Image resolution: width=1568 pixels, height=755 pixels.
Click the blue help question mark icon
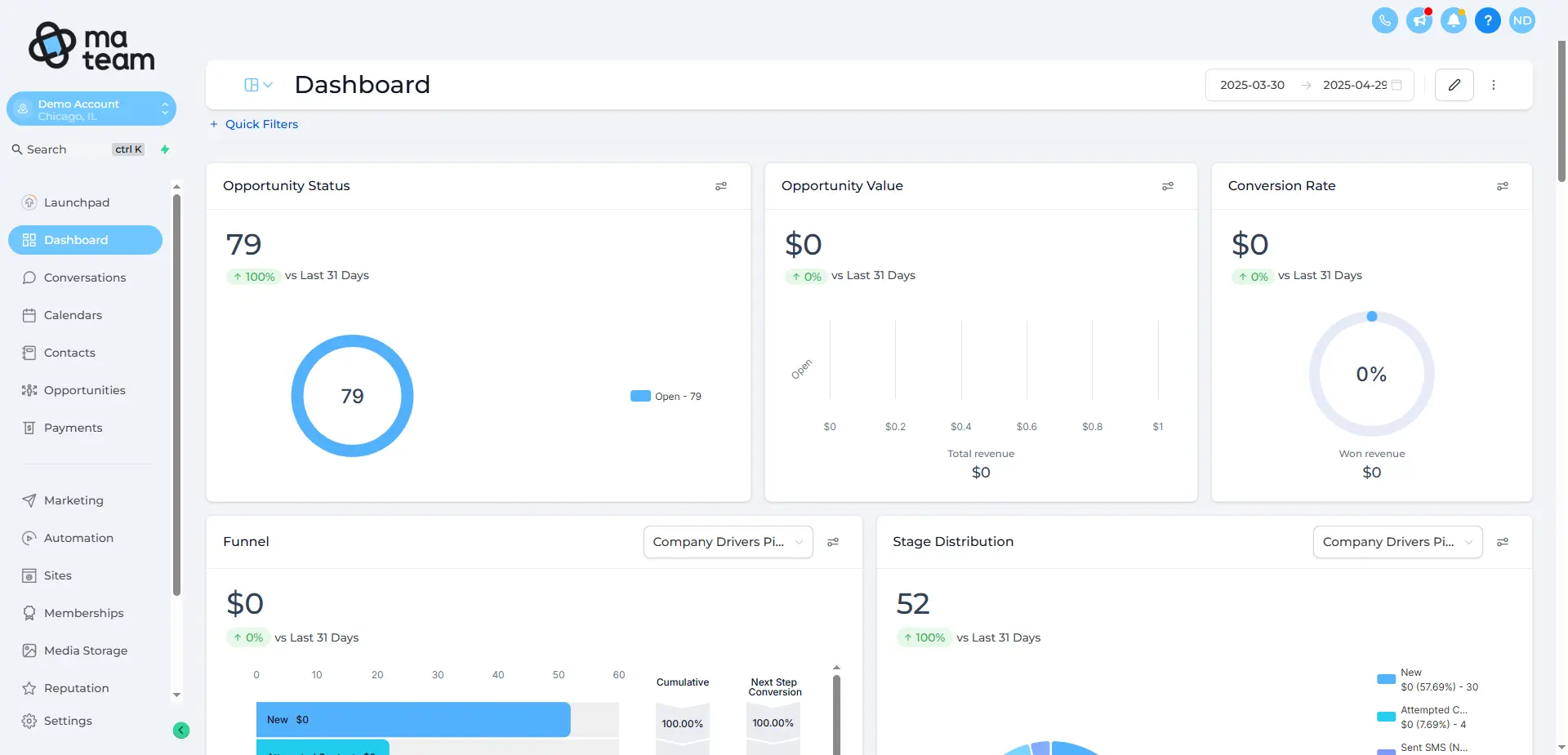1487,20
